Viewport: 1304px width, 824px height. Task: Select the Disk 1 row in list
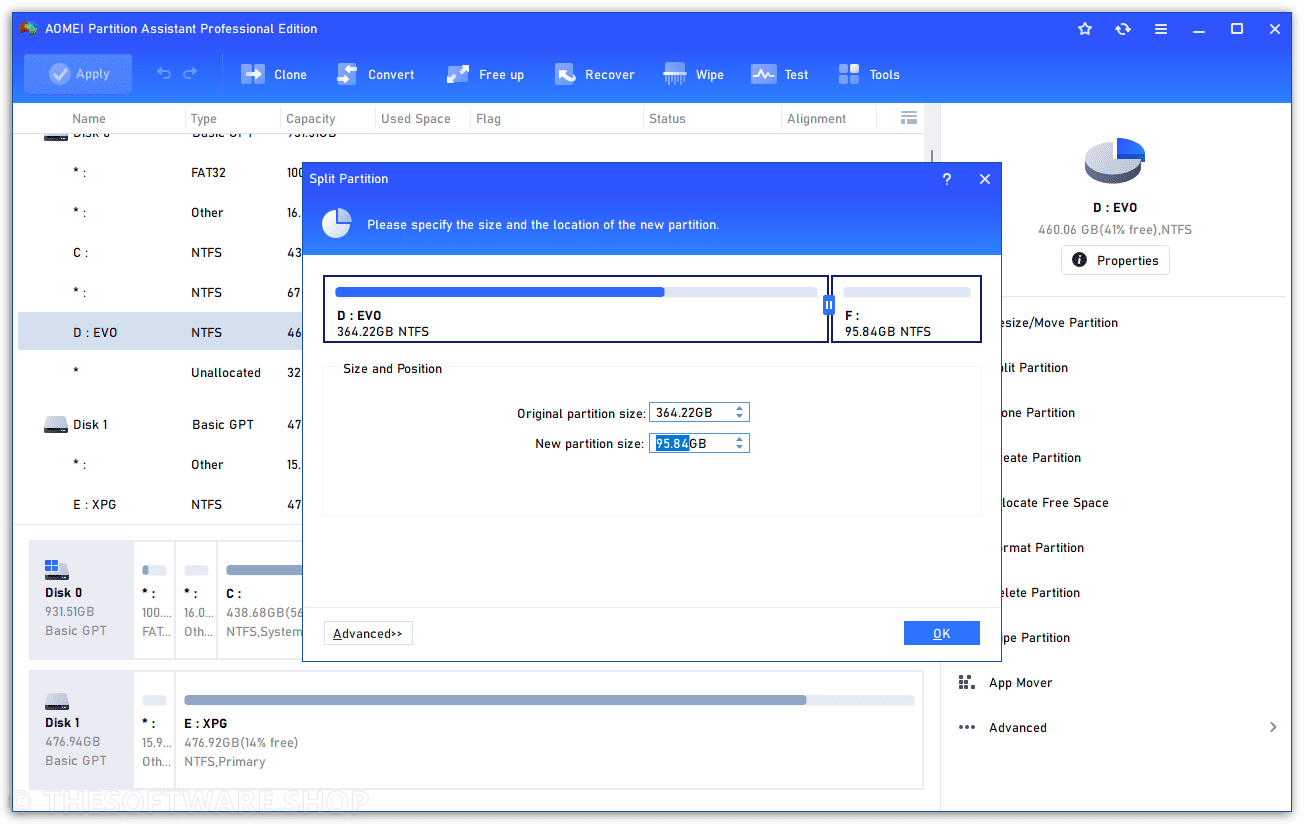coord(160,424)
